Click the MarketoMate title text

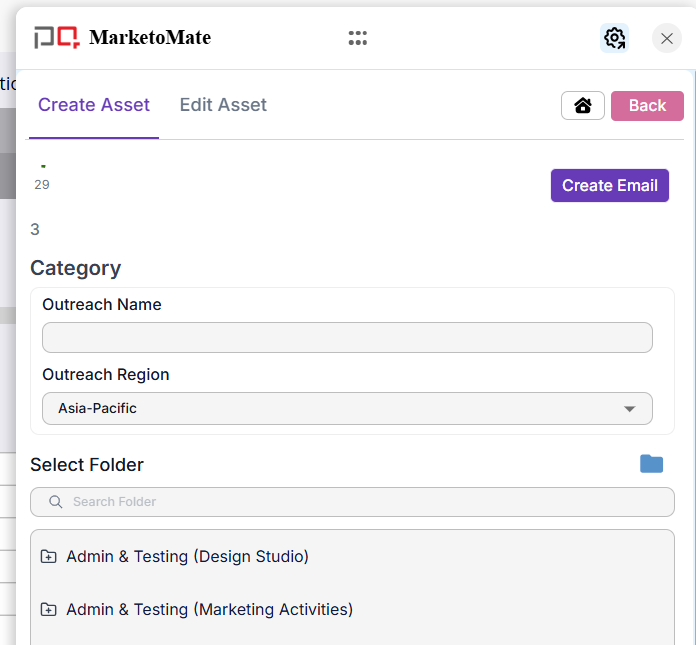[150, 38]
